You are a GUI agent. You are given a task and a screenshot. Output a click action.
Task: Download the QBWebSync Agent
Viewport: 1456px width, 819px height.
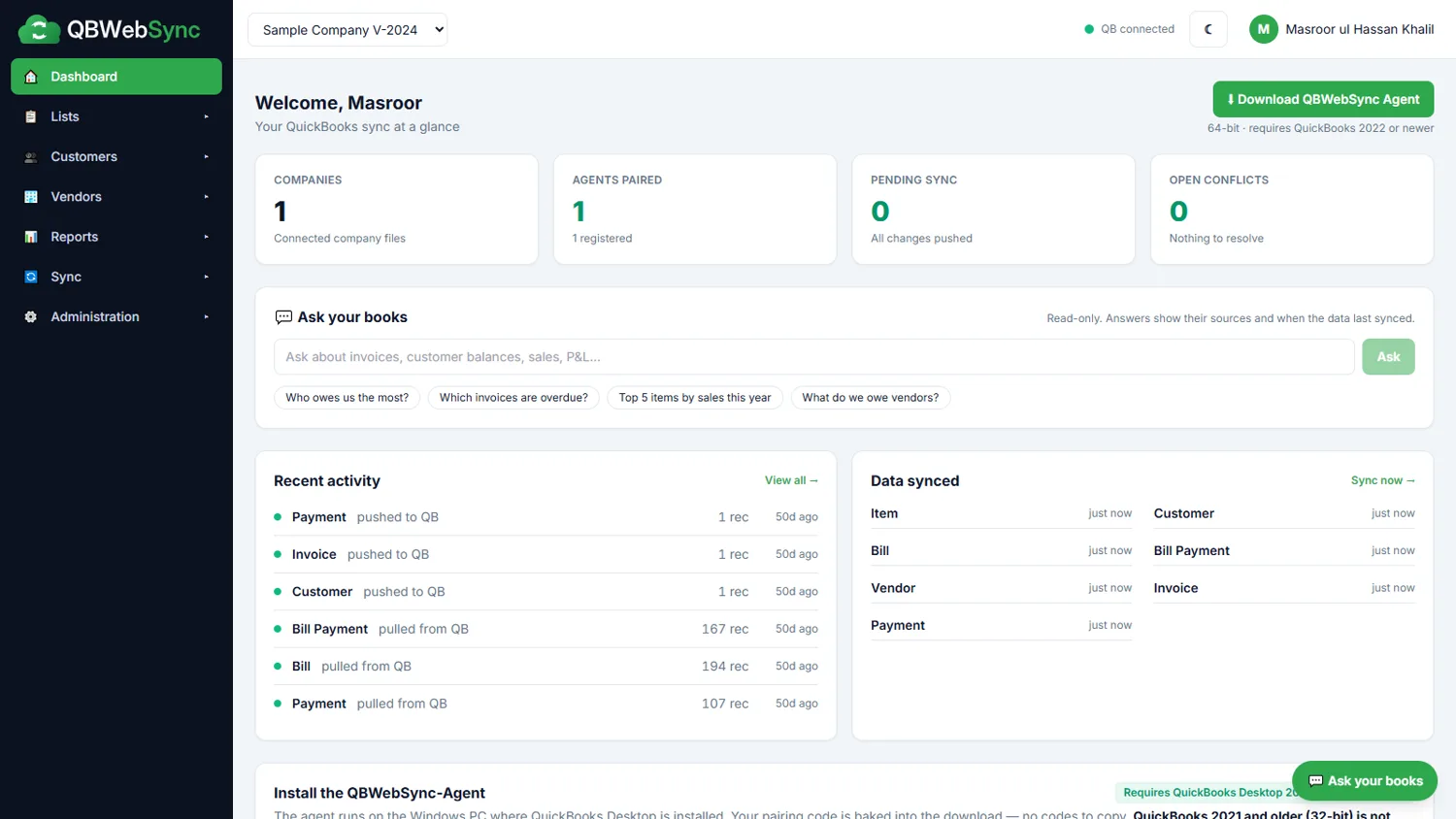(1323, 99)
